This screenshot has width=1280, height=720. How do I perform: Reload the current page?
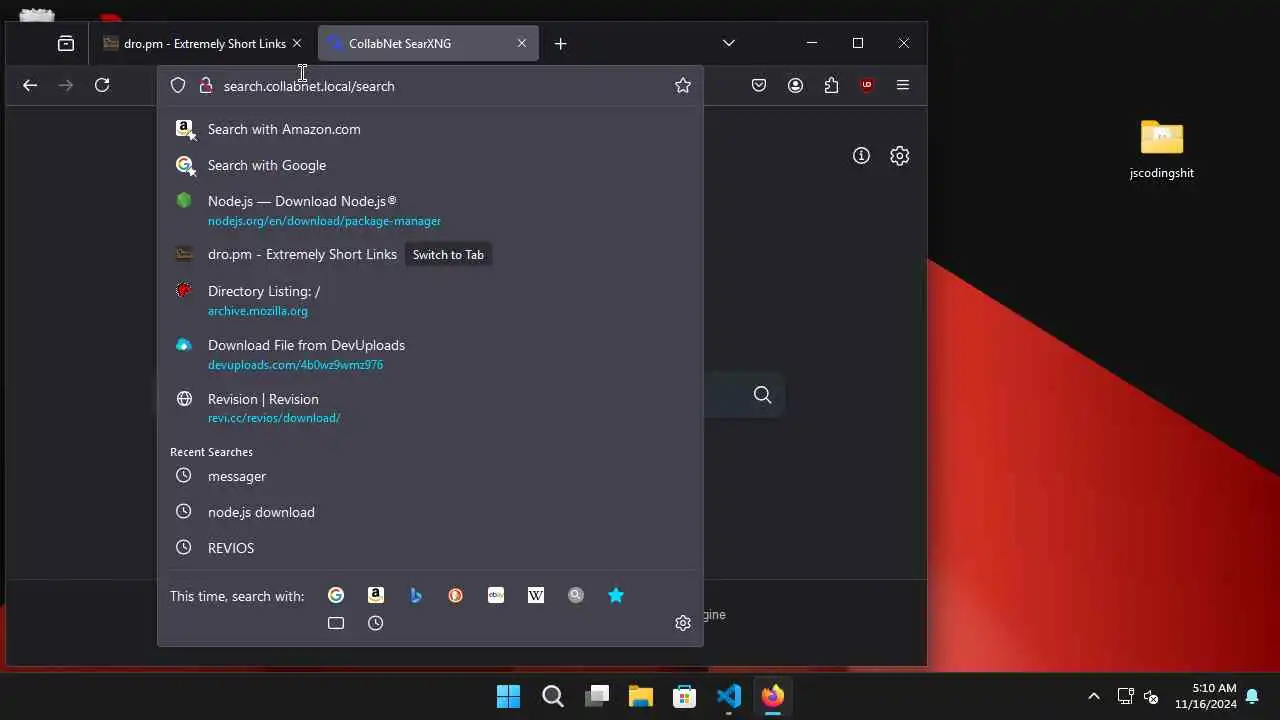point(102,85)
